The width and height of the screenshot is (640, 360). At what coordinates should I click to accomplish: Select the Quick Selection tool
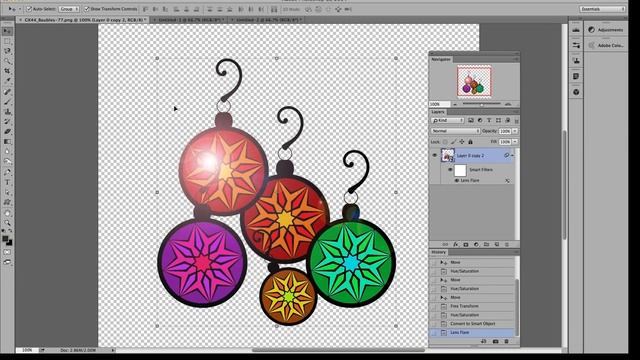click(7, 61)
